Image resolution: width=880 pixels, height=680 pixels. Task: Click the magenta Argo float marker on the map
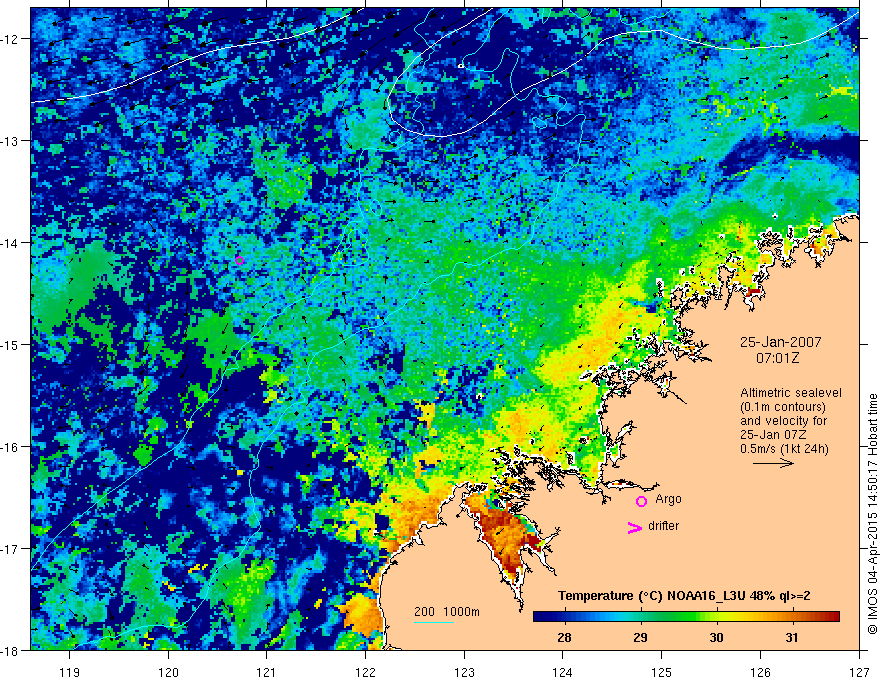click(240, 260)
